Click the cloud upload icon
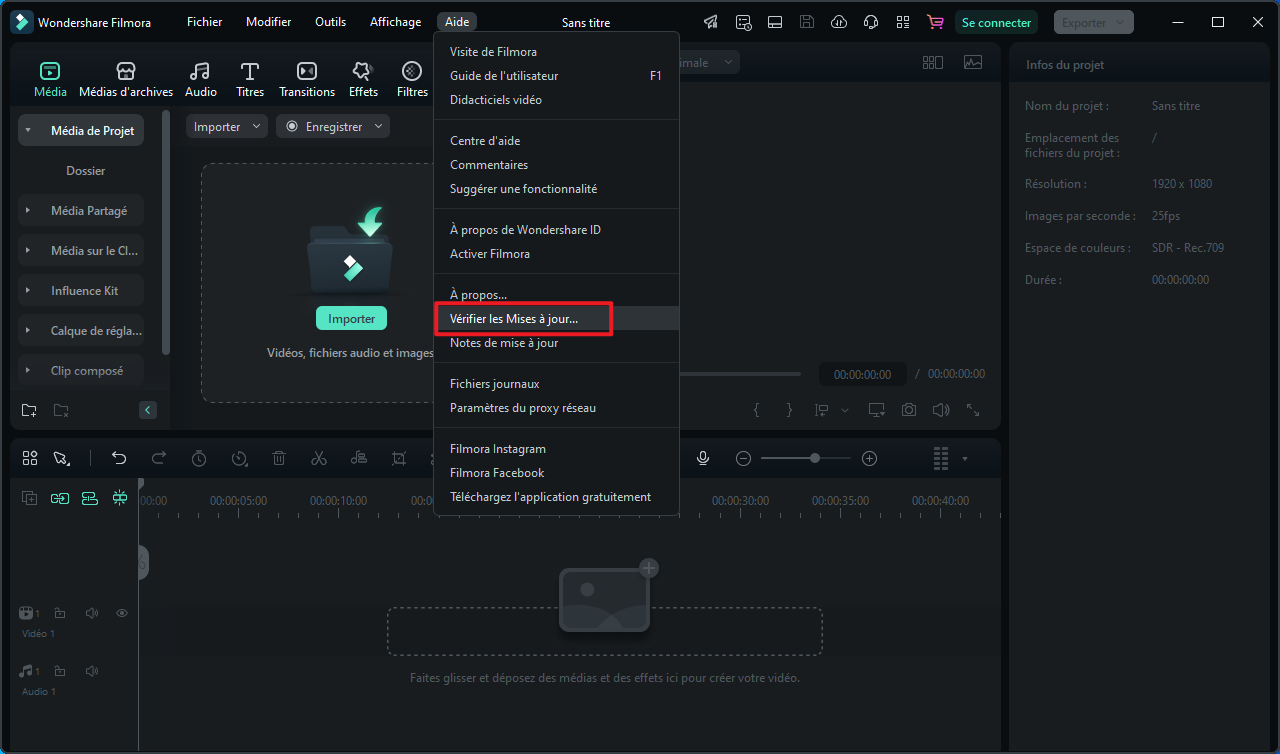Viewport: 1280px width, 754px height. click(839, 22)
